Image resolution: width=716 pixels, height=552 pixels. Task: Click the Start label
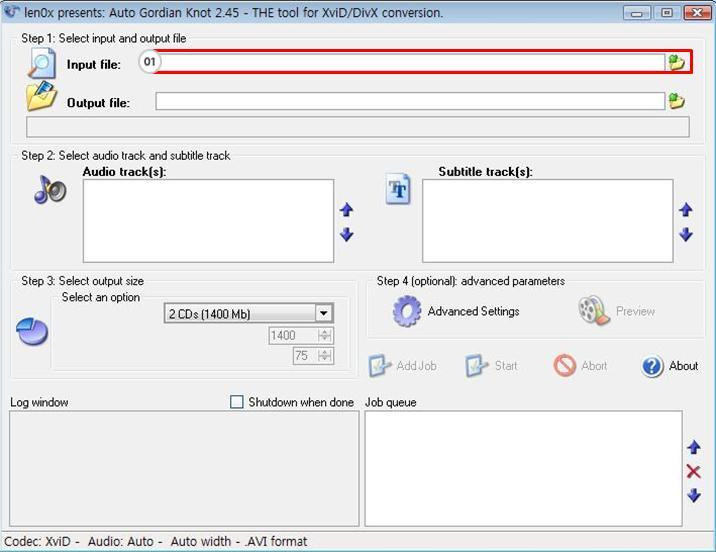pos(506,366)
